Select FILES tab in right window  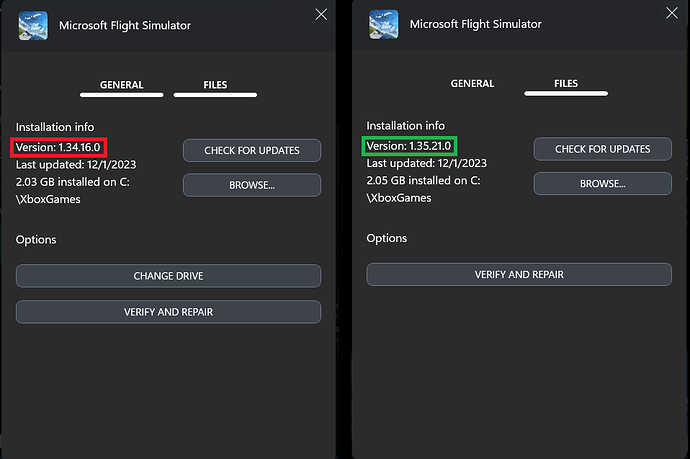coord(566,84)
